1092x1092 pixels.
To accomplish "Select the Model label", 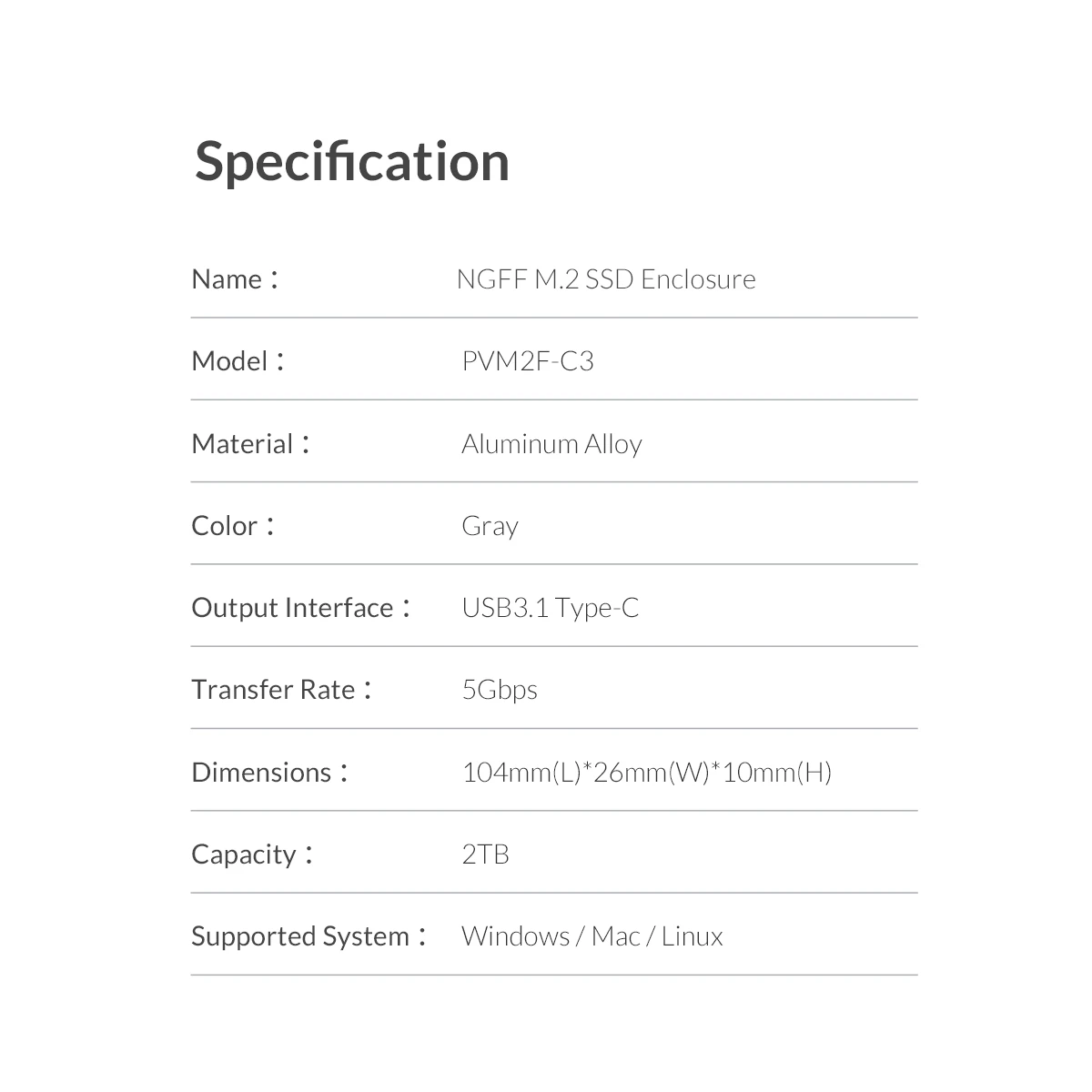I will [238, 361].
